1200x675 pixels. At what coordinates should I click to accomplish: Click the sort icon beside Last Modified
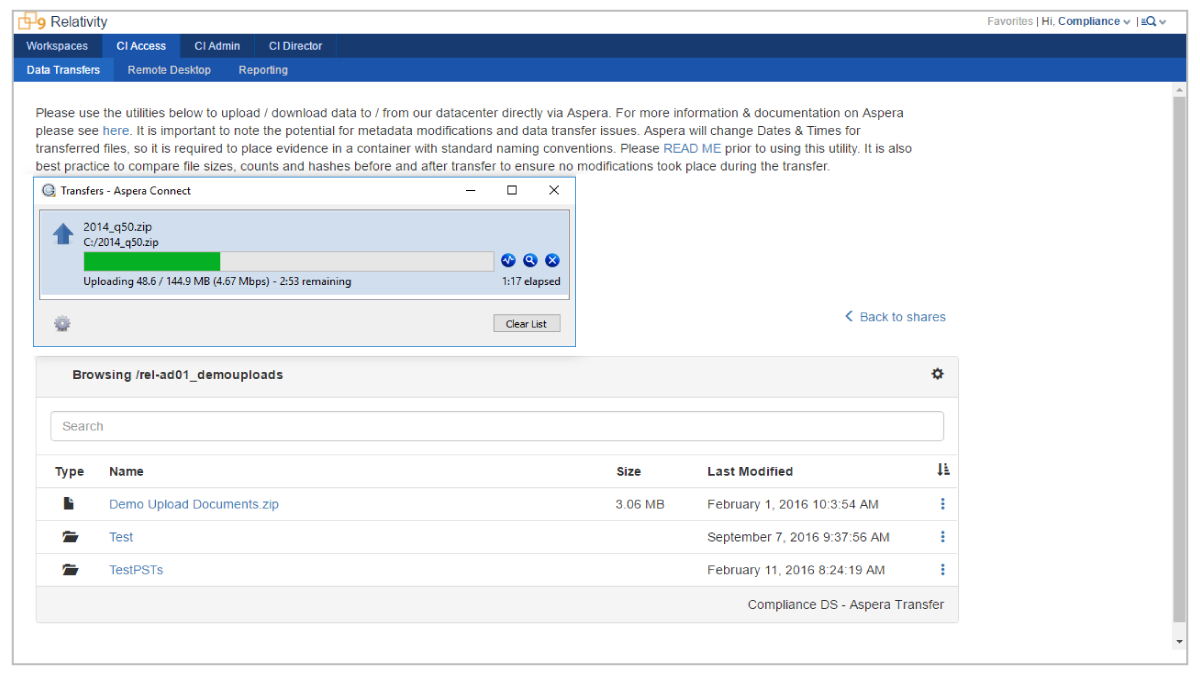[x=942, y=469]
